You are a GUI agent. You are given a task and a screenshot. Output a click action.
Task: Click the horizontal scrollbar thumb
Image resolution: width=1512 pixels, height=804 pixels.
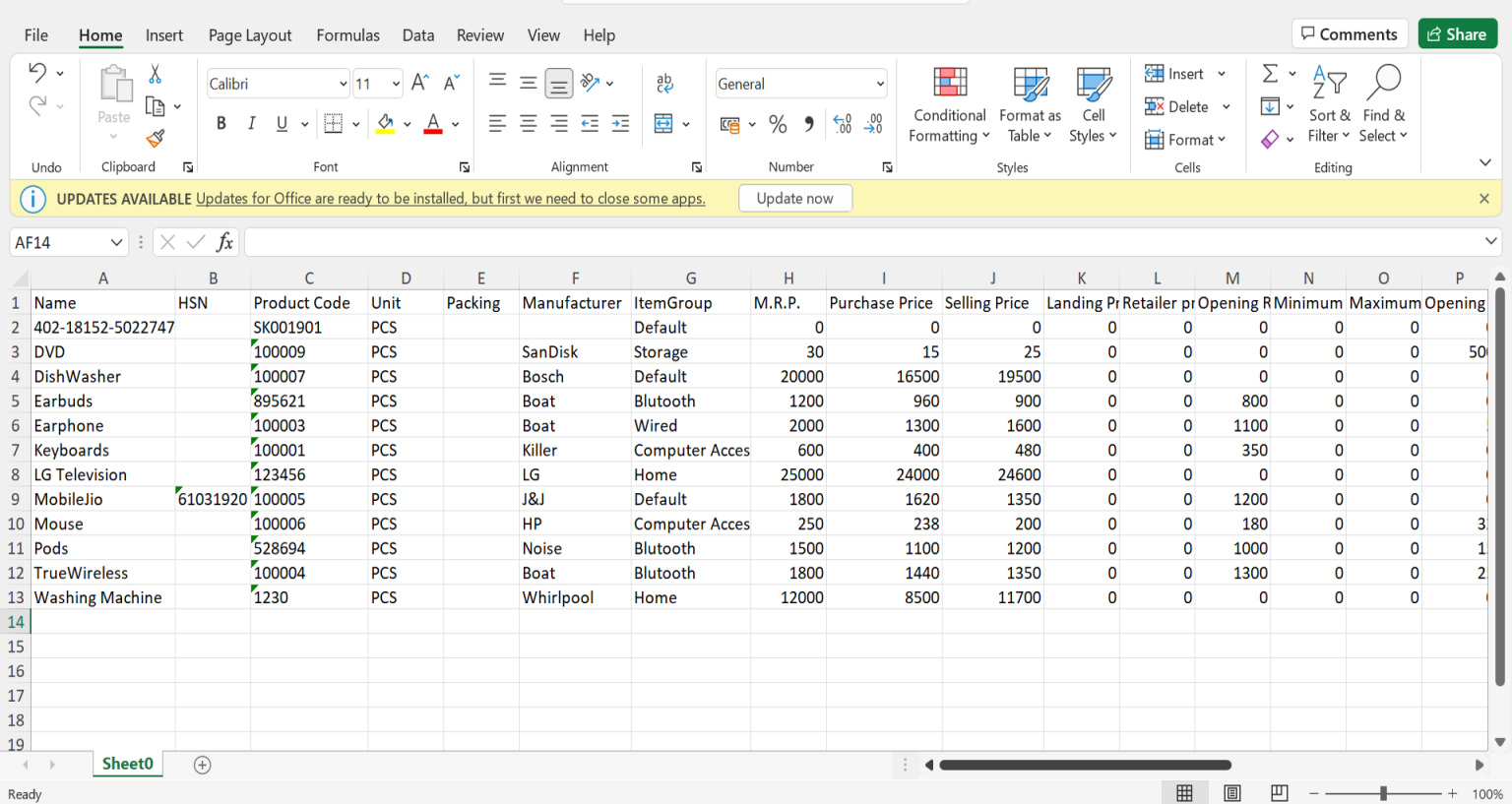1085,765
